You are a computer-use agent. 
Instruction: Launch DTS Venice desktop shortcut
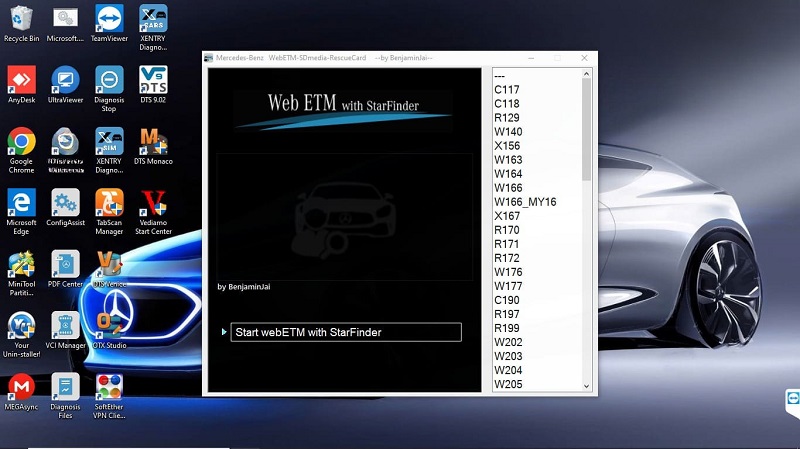[109, 269]
